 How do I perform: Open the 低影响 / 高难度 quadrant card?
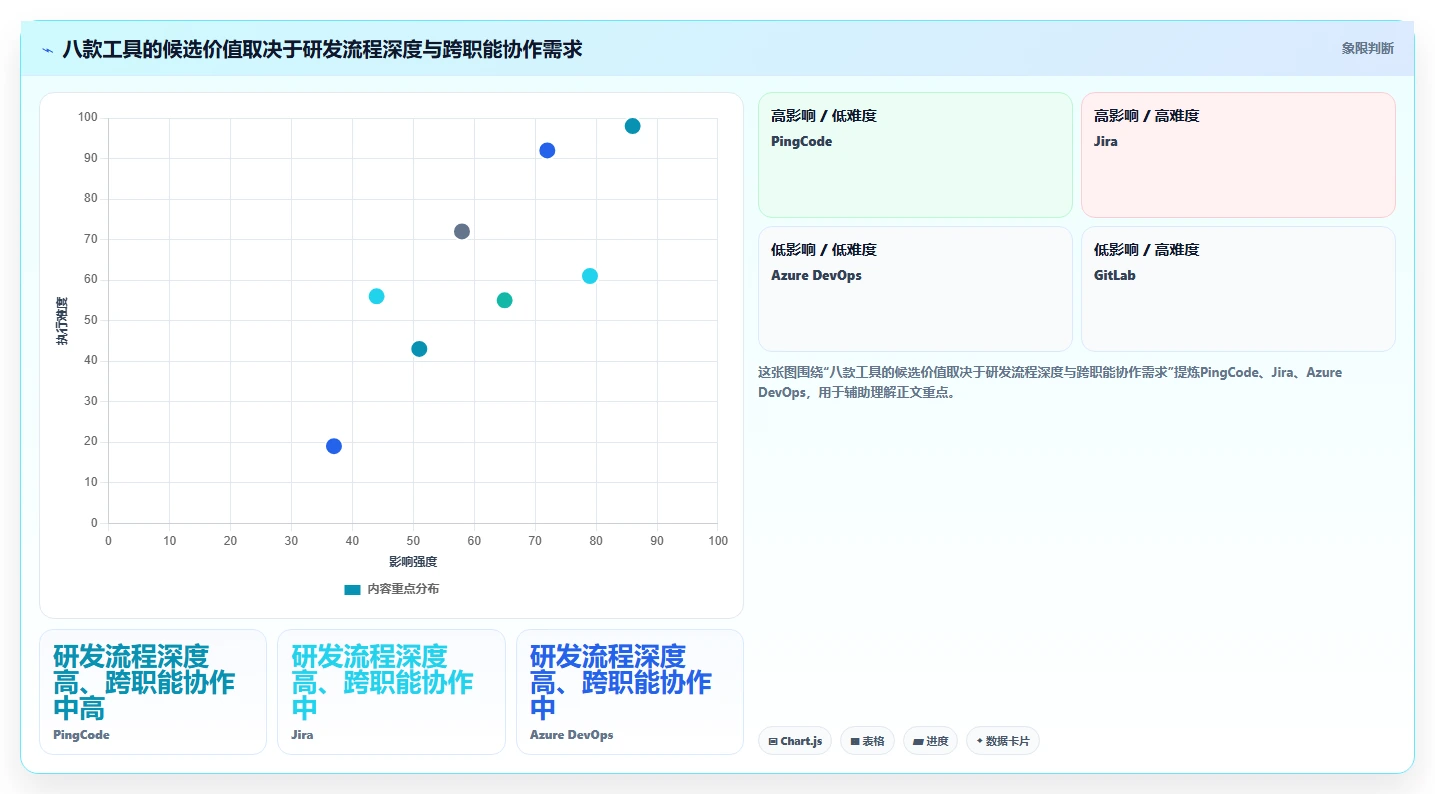(x=1238, y=289)
